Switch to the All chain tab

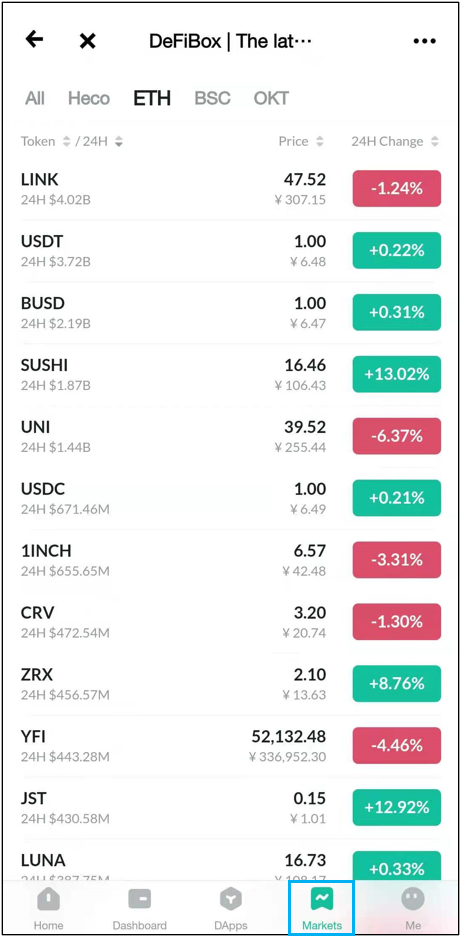35,98
